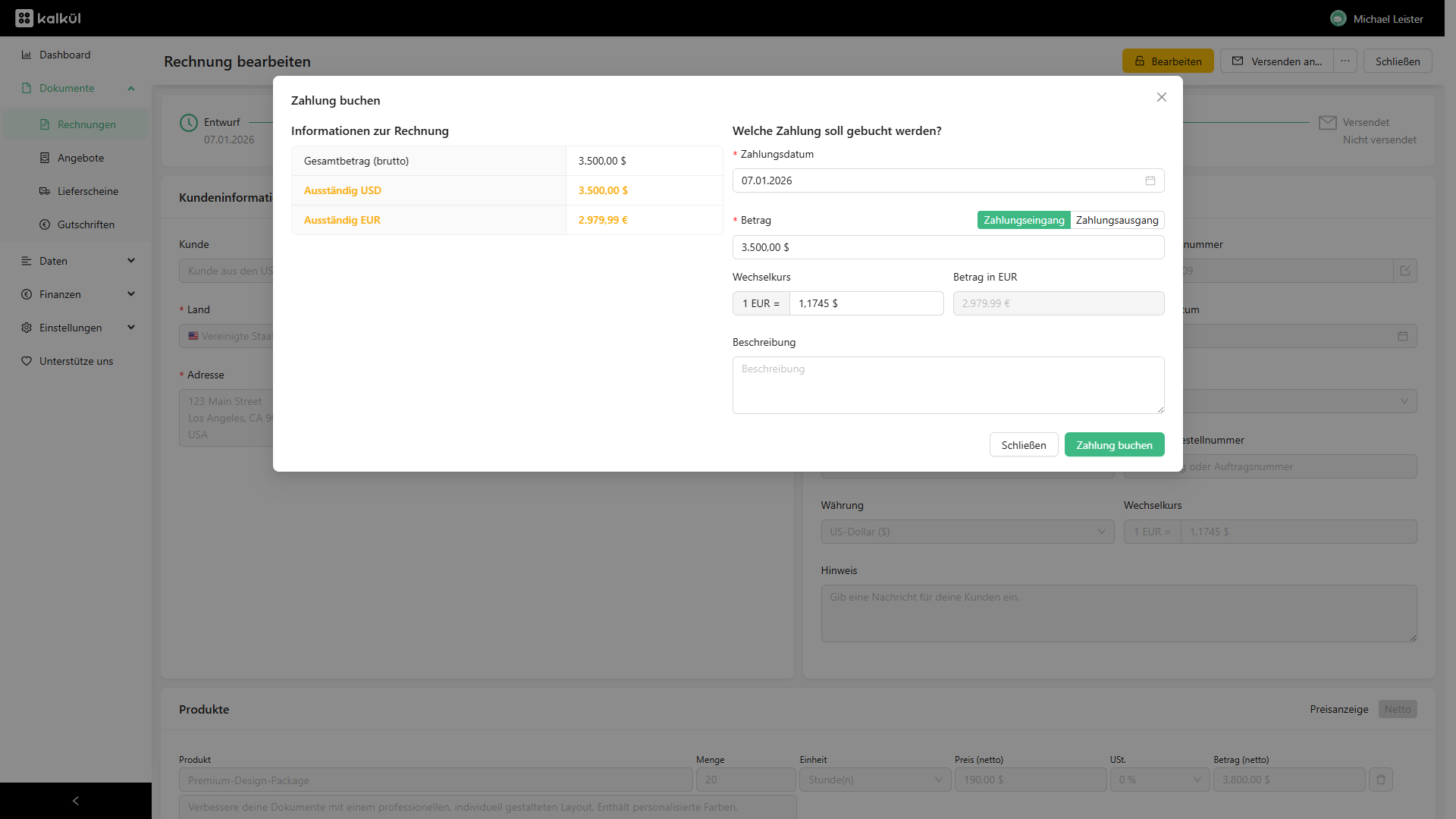Click the Unterstütze uns heart icon

[x=27, y=361]
